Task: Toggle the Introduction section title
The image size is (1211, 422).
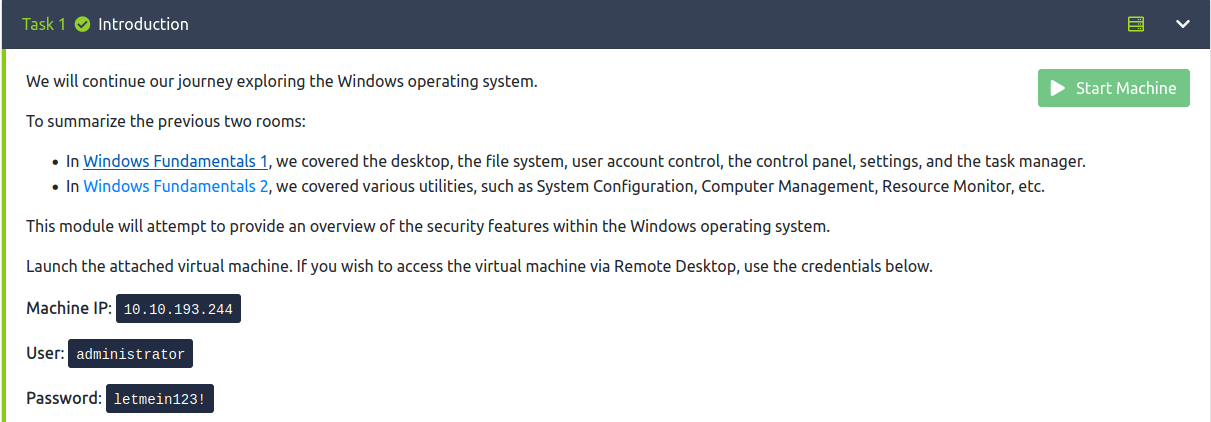Action: (x=143, y=24)
